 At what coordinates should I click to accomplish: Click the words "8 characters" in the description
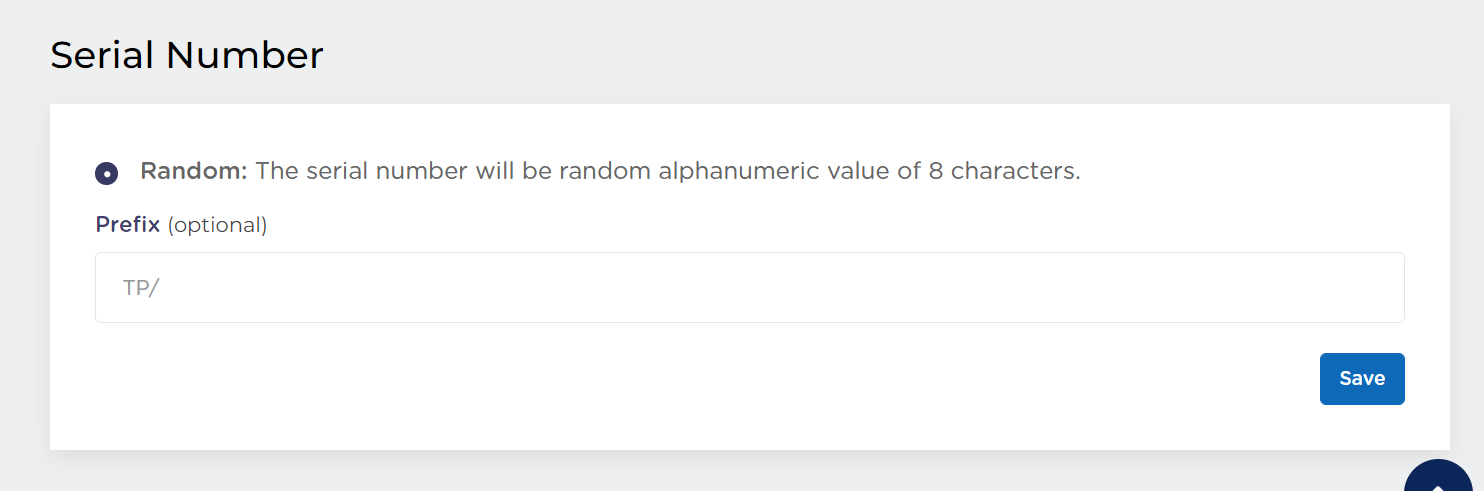[1003, 171]
